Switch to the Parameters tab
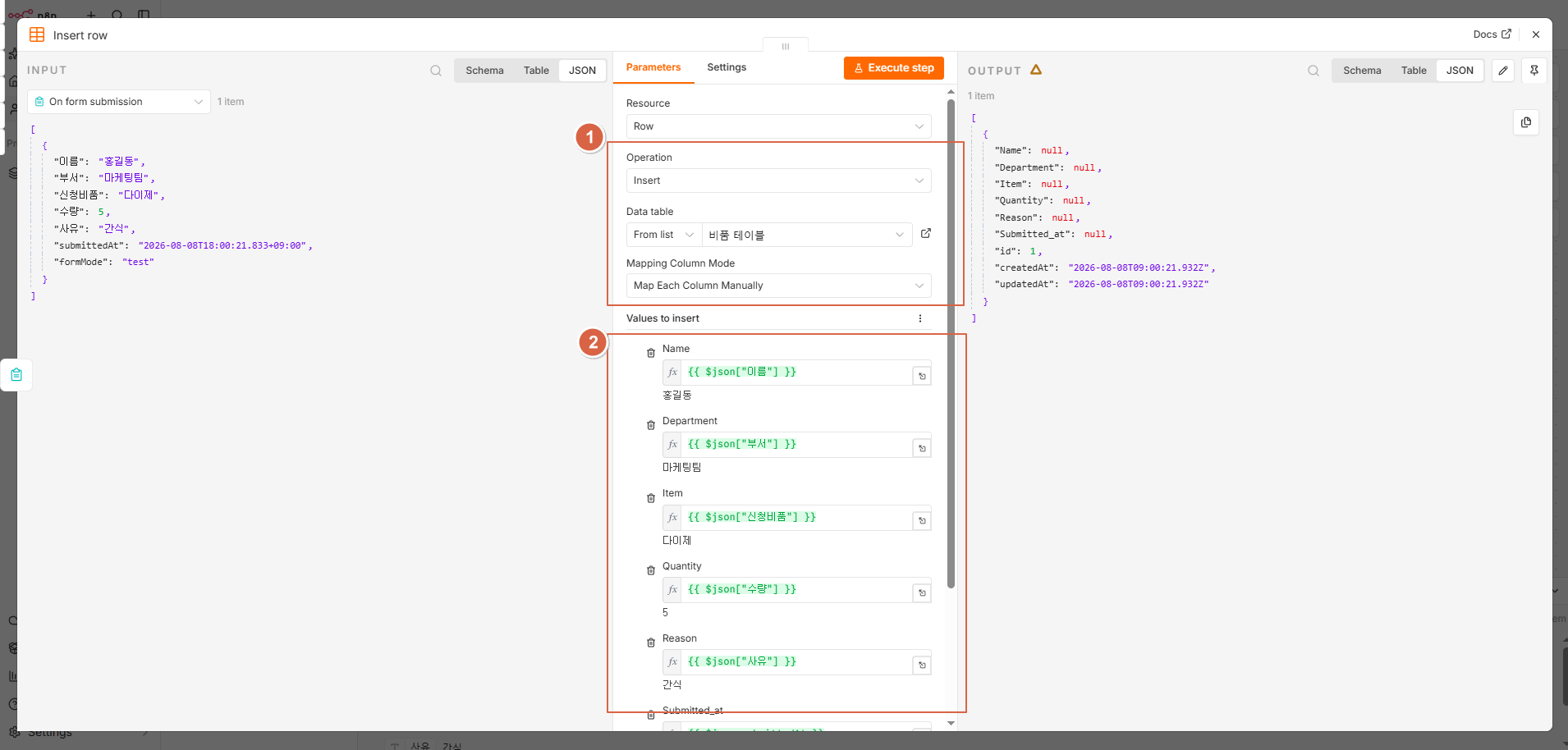This screenshot has height=750, width=1568. click(653, 67)
